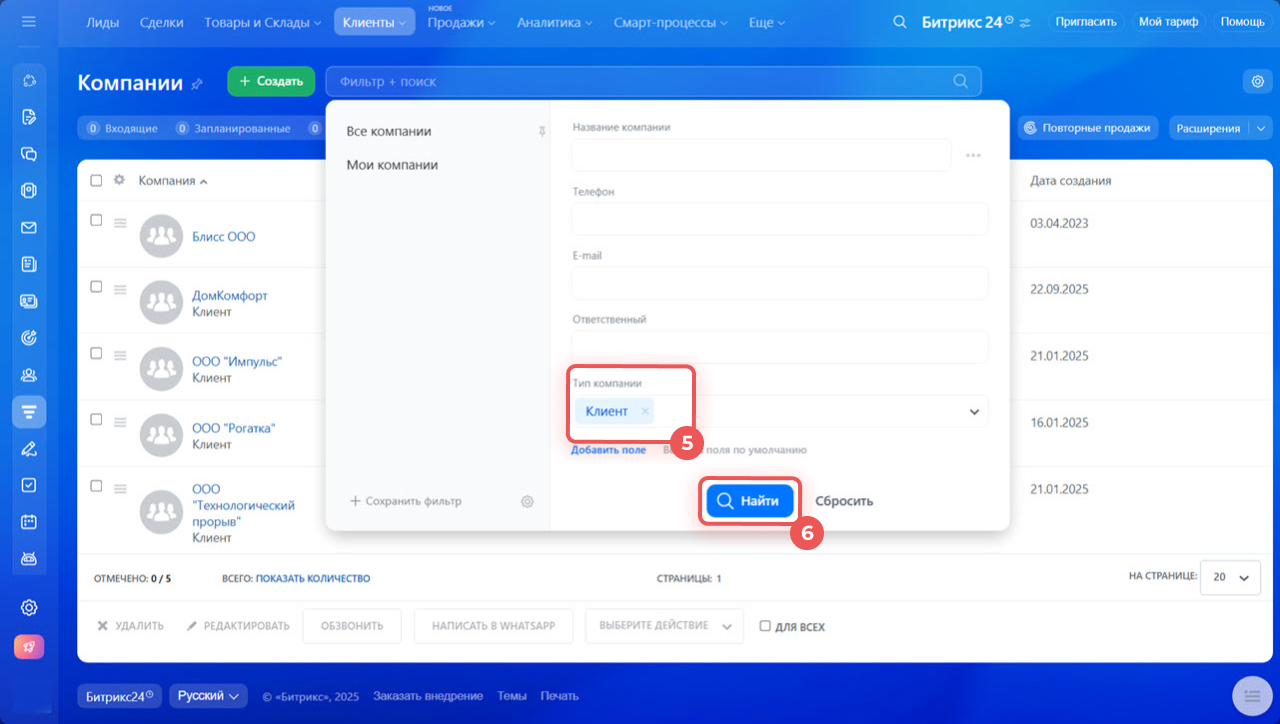Click the Добавить поле link
1280x724 pixels.
[x=608, y=450]
